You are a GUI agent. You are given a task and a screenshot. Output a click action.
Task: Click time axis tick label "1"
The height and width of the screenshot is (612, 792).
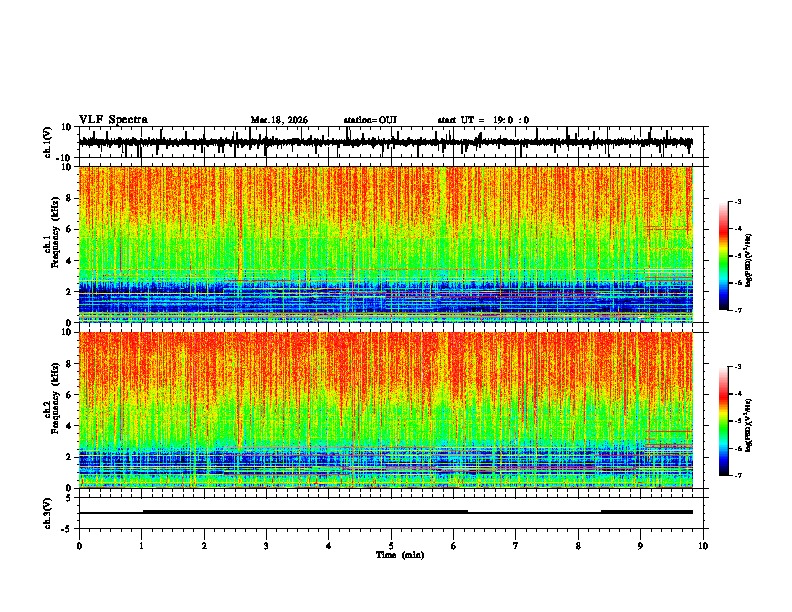pos(141,546)
